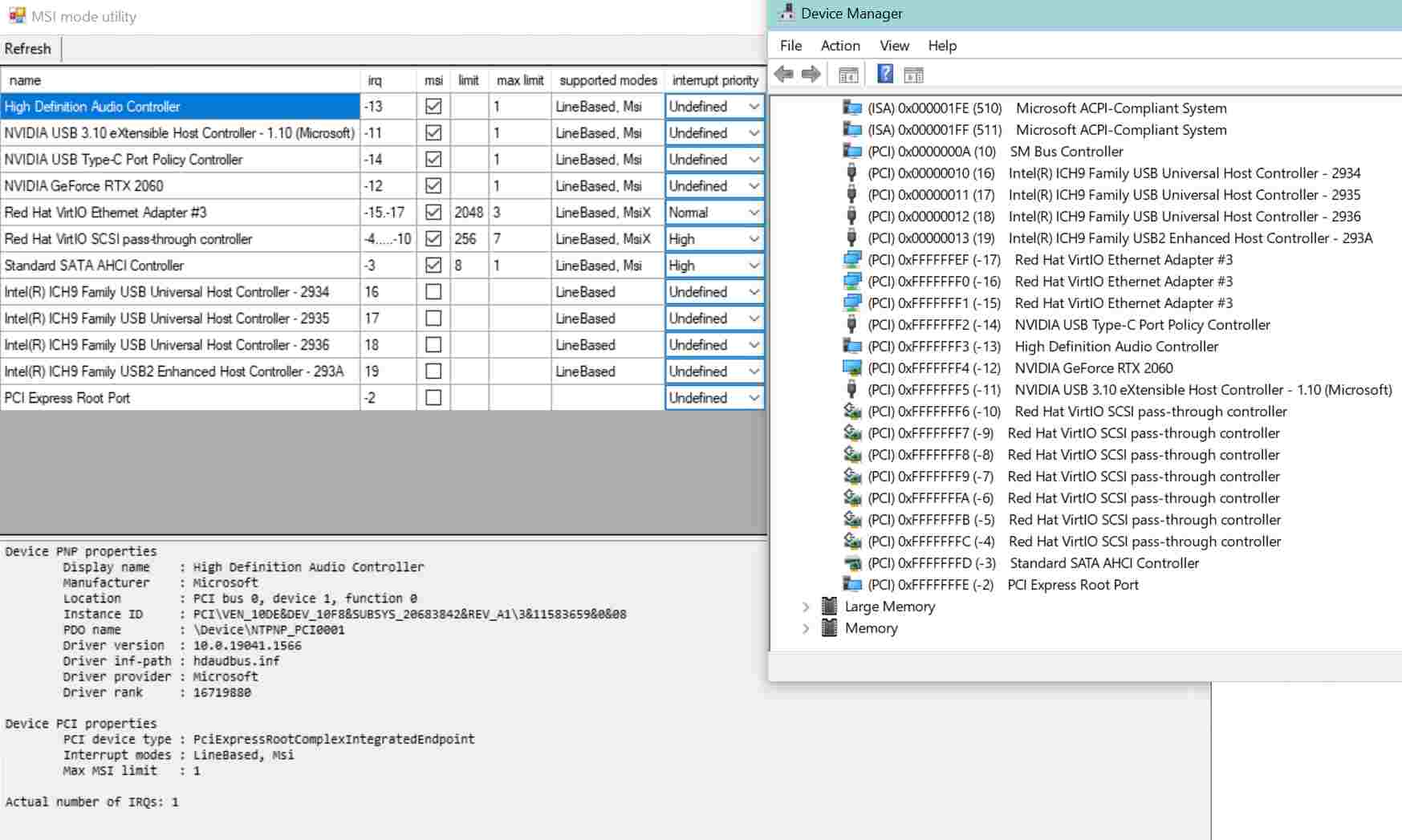Open High priority dropdown for VirtIO SCSI pass-through controller
This screenshot has height=840, width=1402.
[x=714, y=238]
